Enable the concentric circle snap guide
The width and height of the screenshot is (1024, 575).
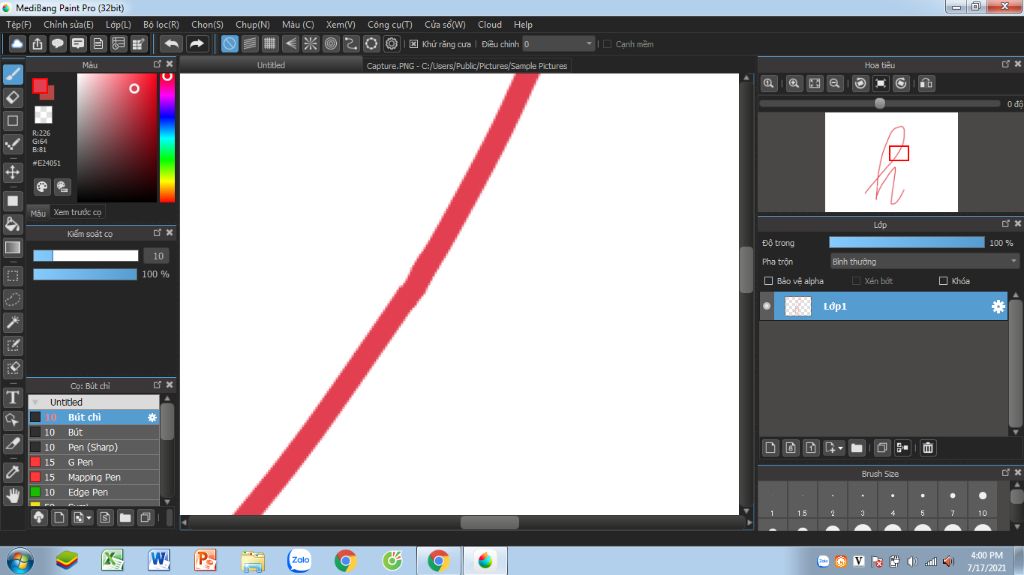click(331, 44)
